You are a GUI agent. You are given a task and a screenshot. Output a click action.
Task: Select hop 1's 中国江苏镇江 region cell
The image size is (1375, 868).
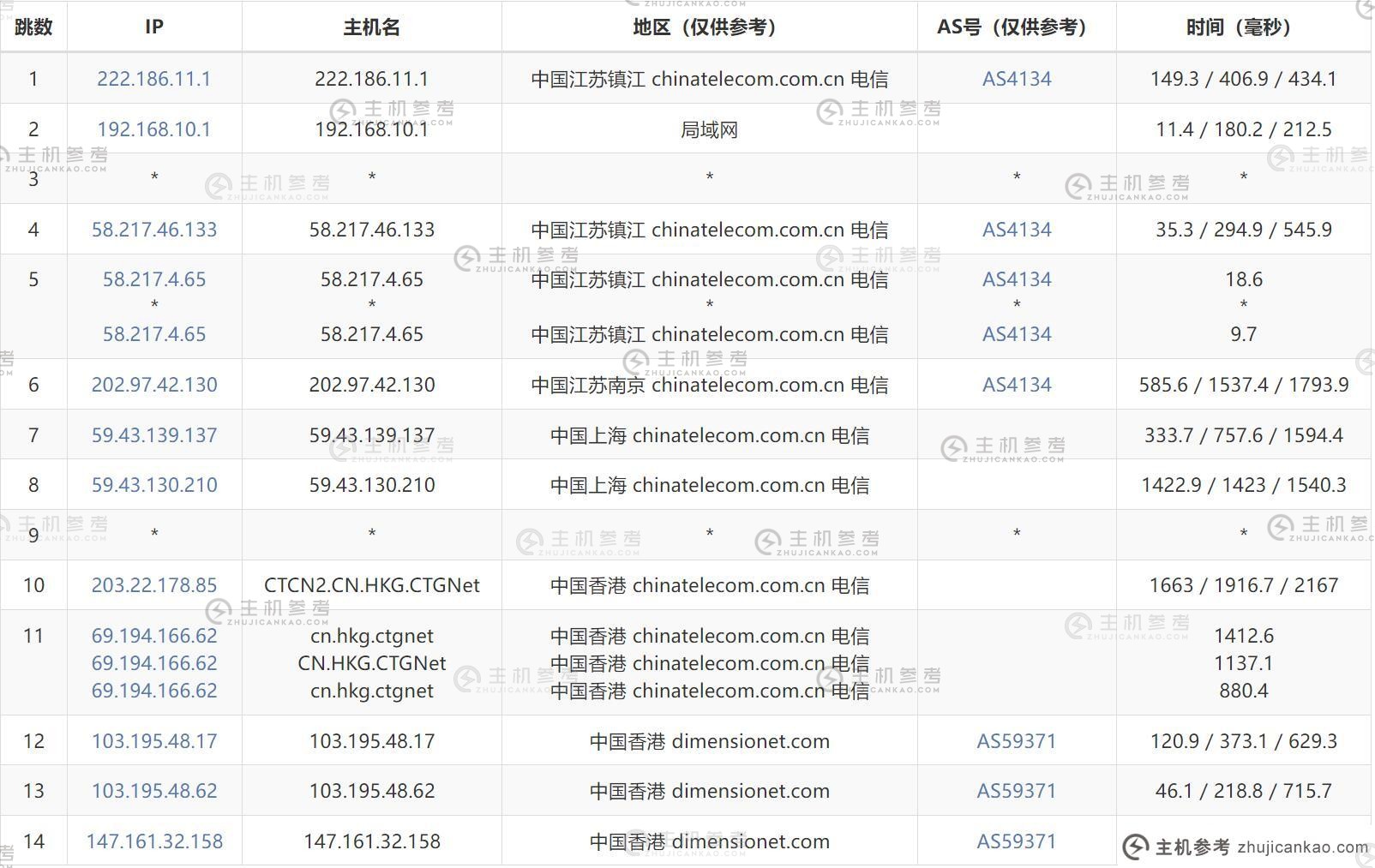tap(710, 79)
